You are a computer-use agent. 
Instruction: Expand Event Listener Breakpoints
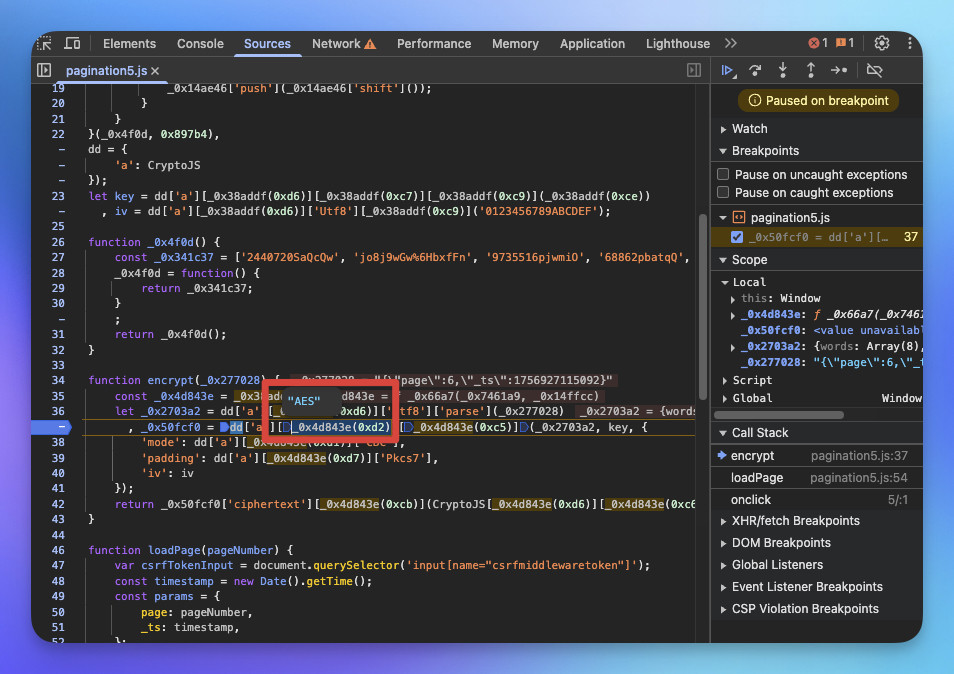coord(723,587)
